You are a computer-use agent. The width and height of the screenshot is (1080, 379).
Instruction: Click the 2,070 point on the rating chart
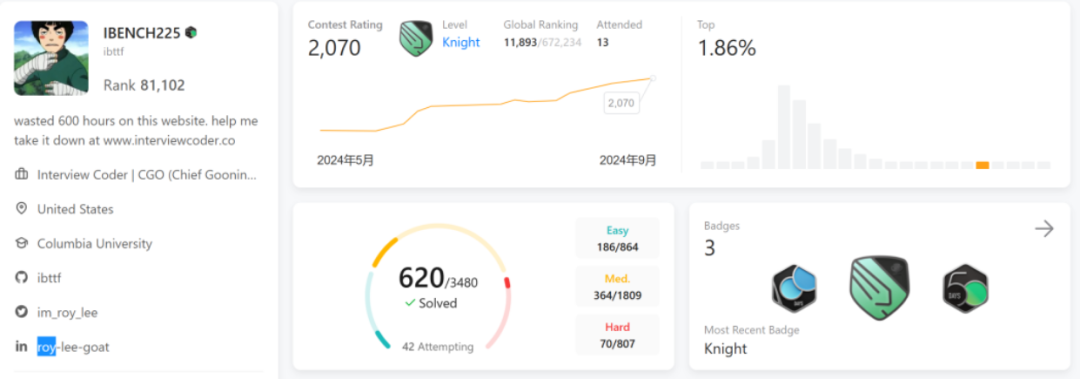pyautogui.click(x=652, y=79)
